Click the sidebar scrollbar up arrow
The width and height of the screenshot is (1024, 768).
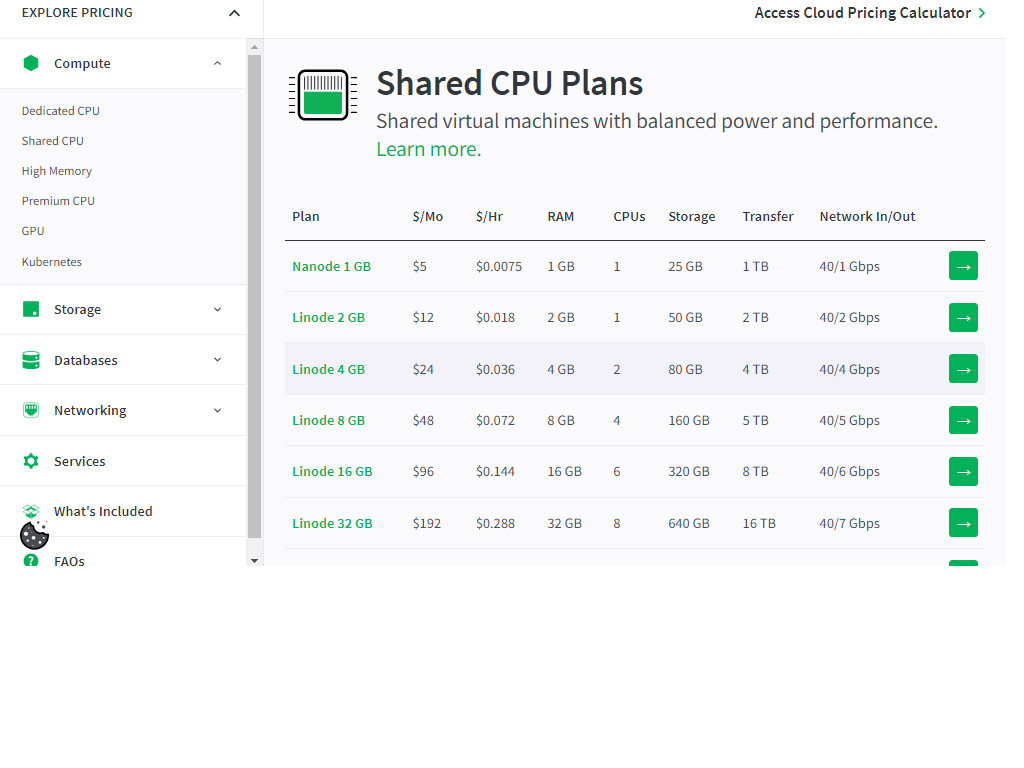coord(255,47)
